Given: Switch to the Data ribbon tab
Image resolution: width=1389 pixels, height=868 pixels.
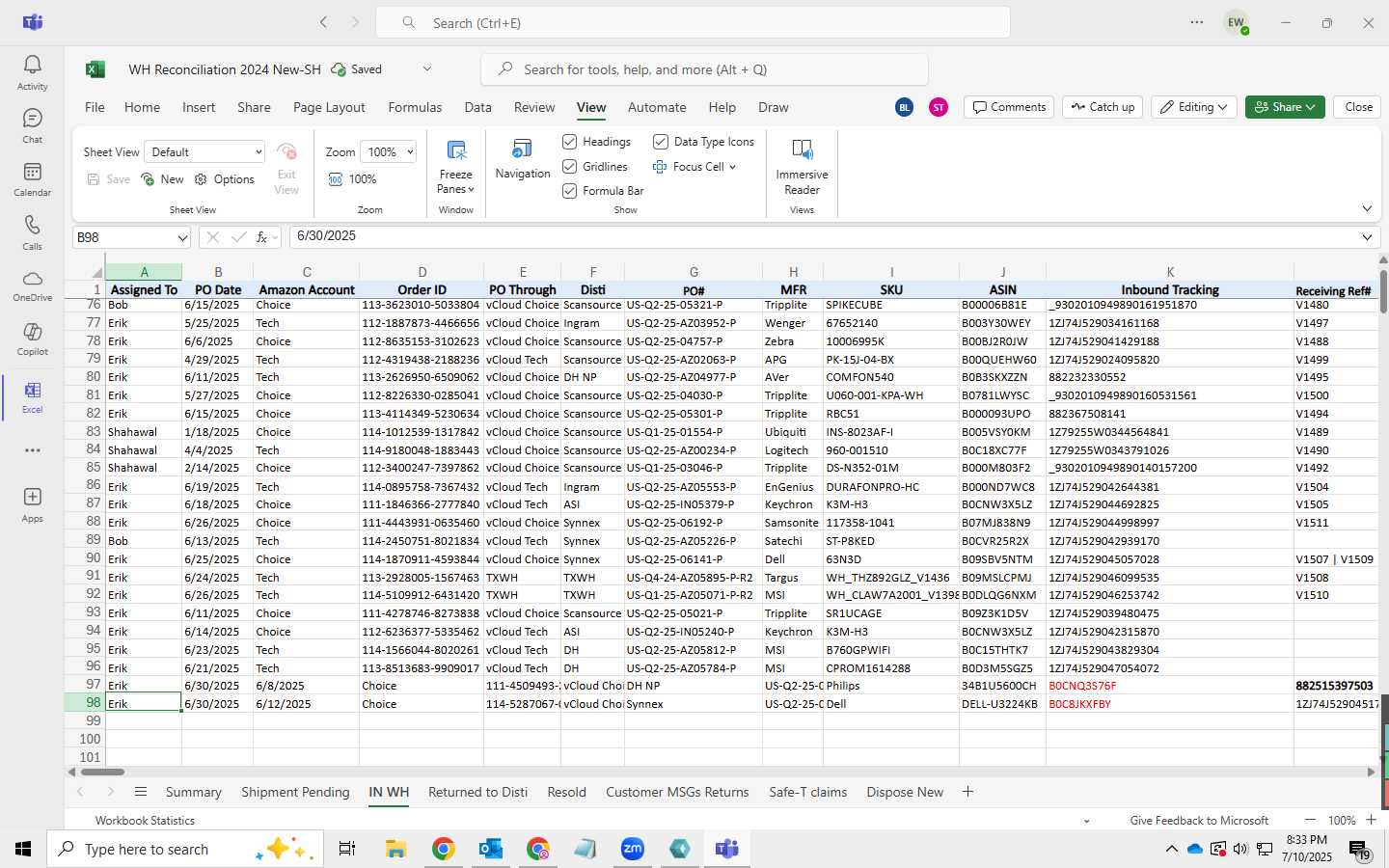Looking at the screenshot, I should point(477,107).
